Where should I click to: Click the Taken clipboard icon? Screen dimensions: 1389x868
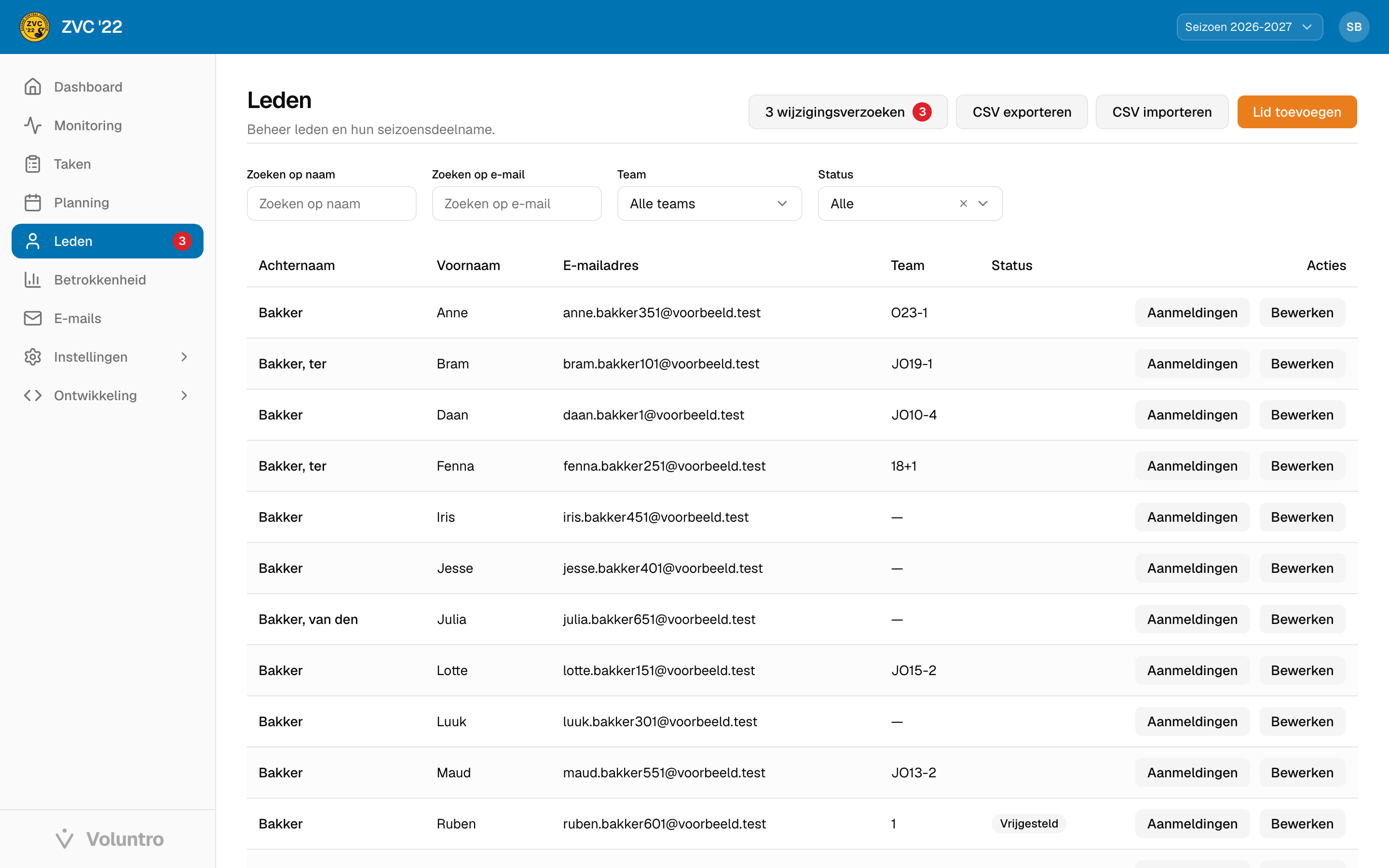point(33,163)
